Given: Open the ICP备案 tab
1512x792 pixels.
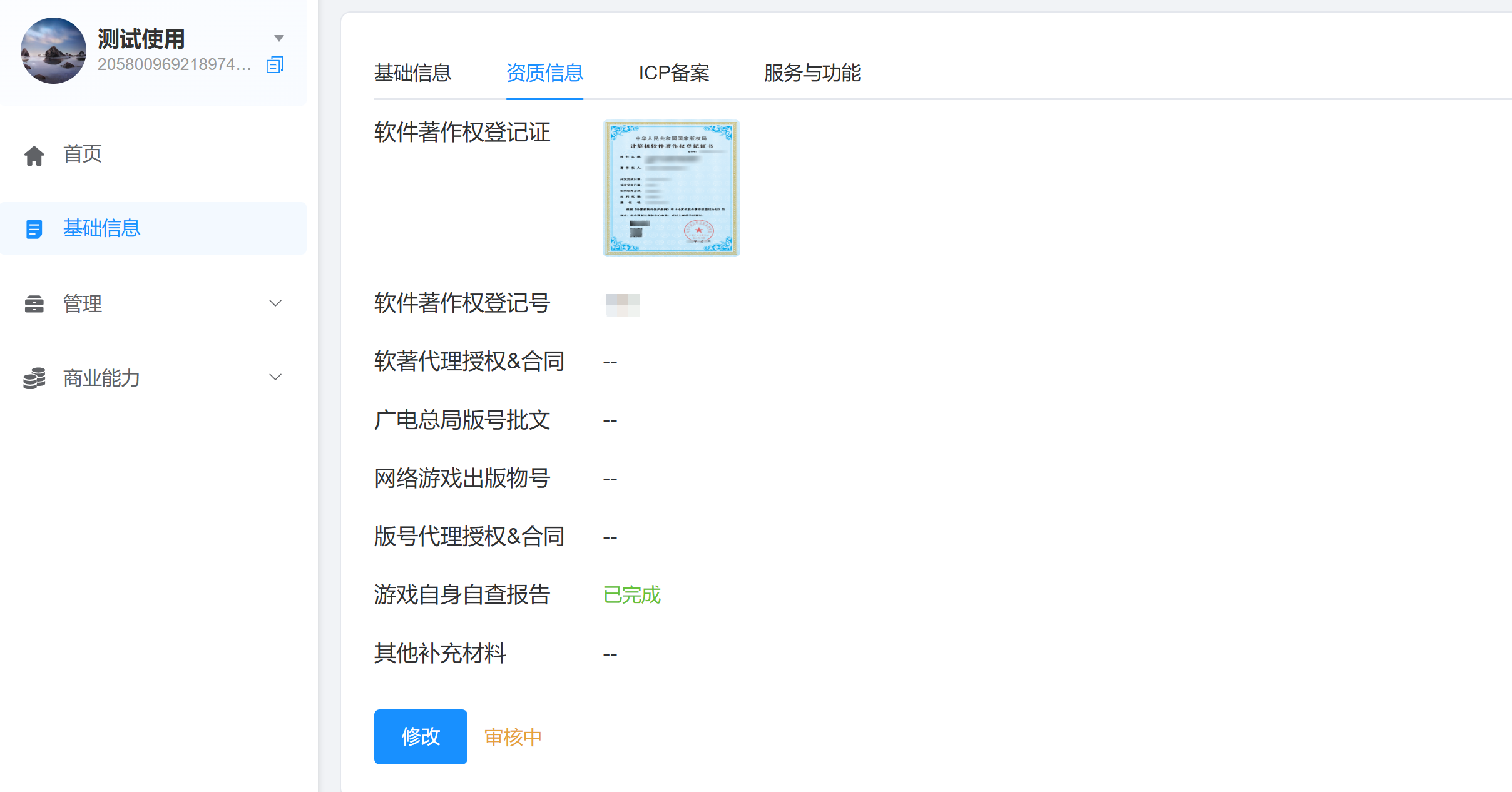Looking at the screenshot, I should click(674, 73).
